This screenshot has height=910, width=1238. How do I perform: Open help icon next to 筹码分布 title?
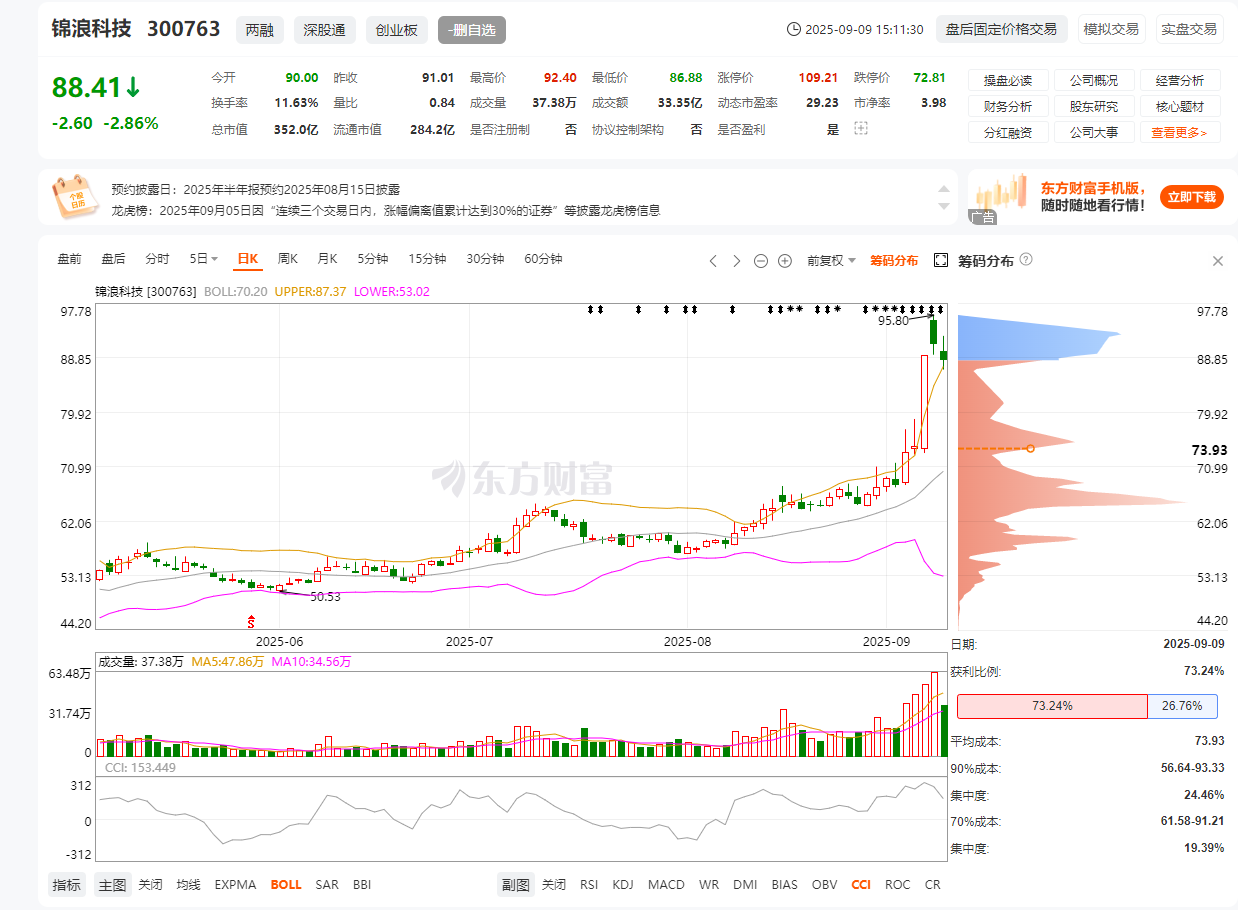pyautogui.click(x=1026, y=260)
